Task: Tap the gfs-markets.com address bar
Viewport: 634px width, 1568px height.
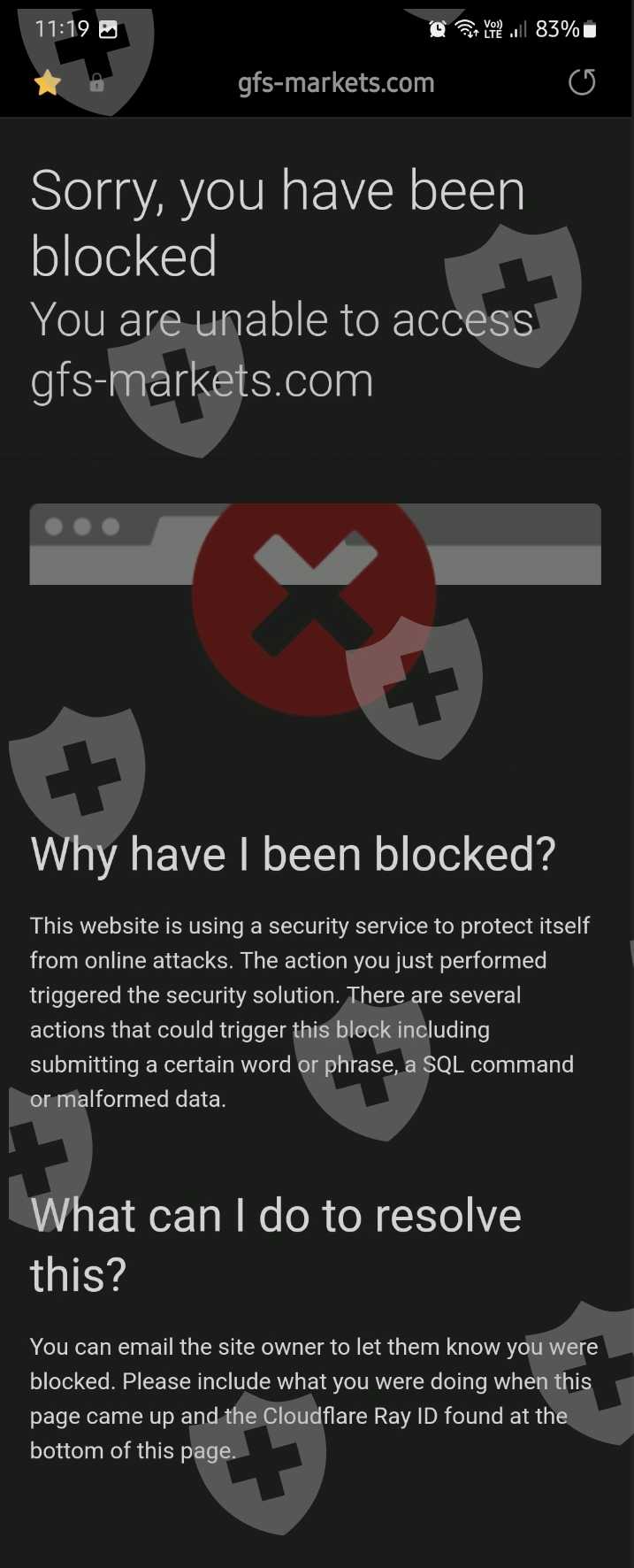Action: (x=336, y=83)
